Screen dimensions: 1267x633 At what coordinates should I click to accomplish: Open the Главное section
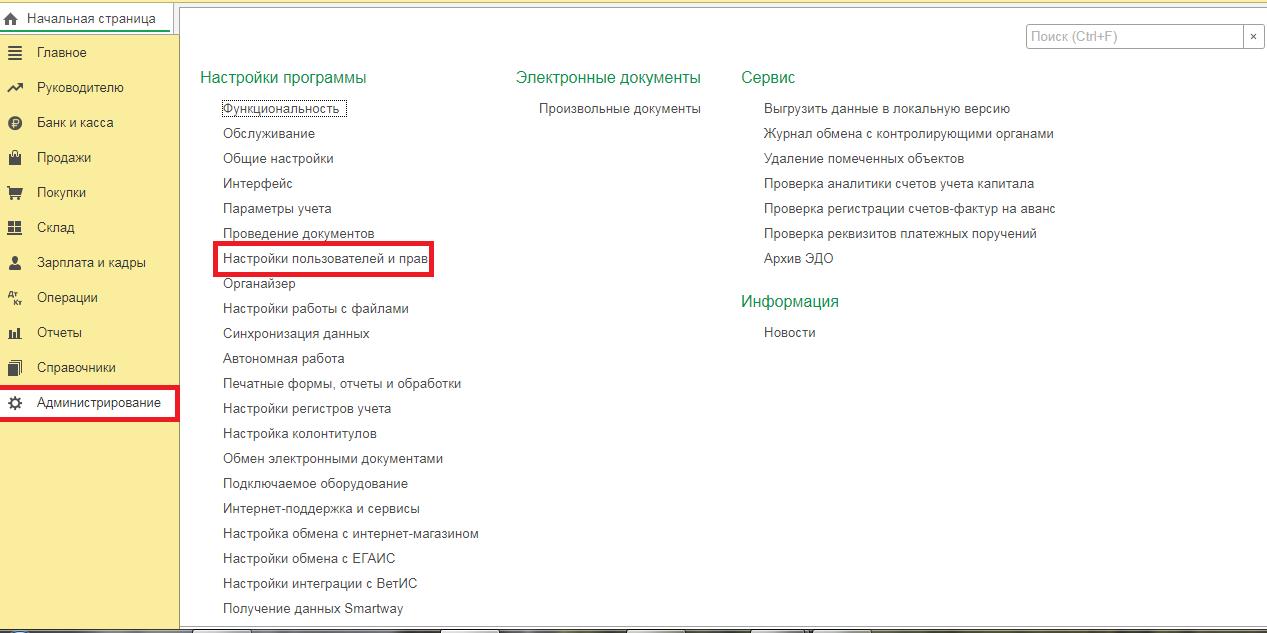pyautogui.click(x=62, y=53)
